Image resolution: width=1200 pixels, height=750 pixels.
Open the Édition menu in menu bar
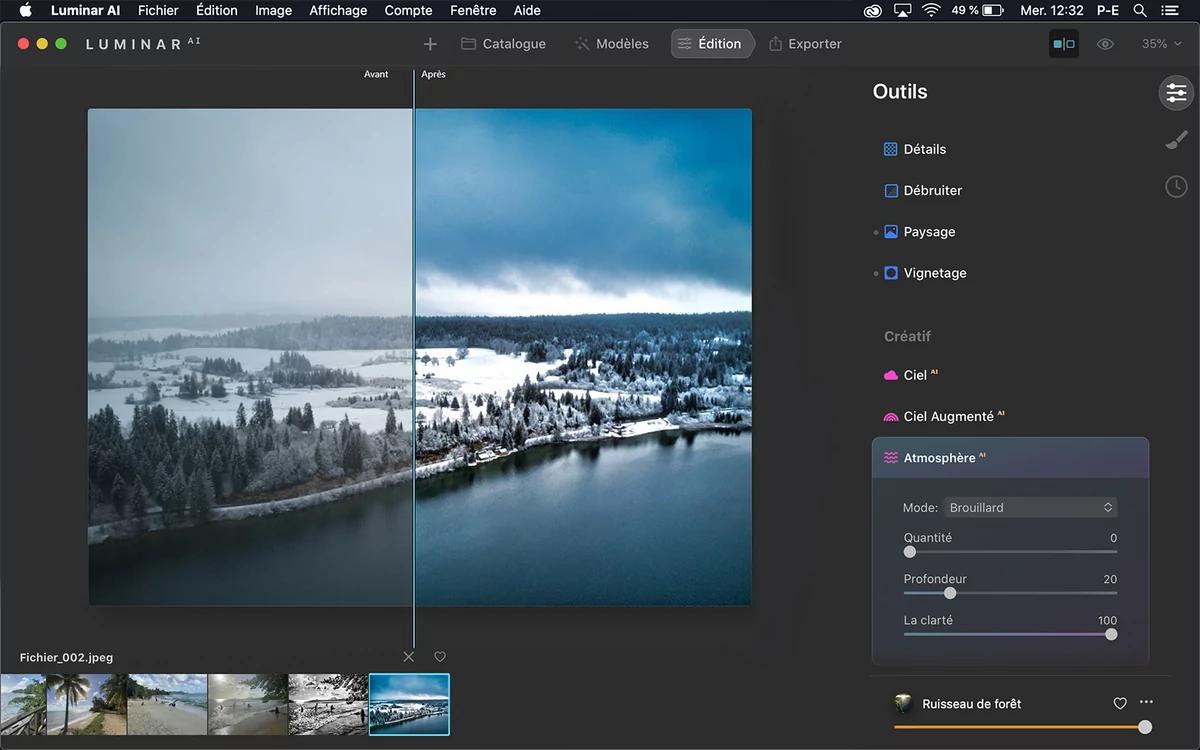pos(217,11)
